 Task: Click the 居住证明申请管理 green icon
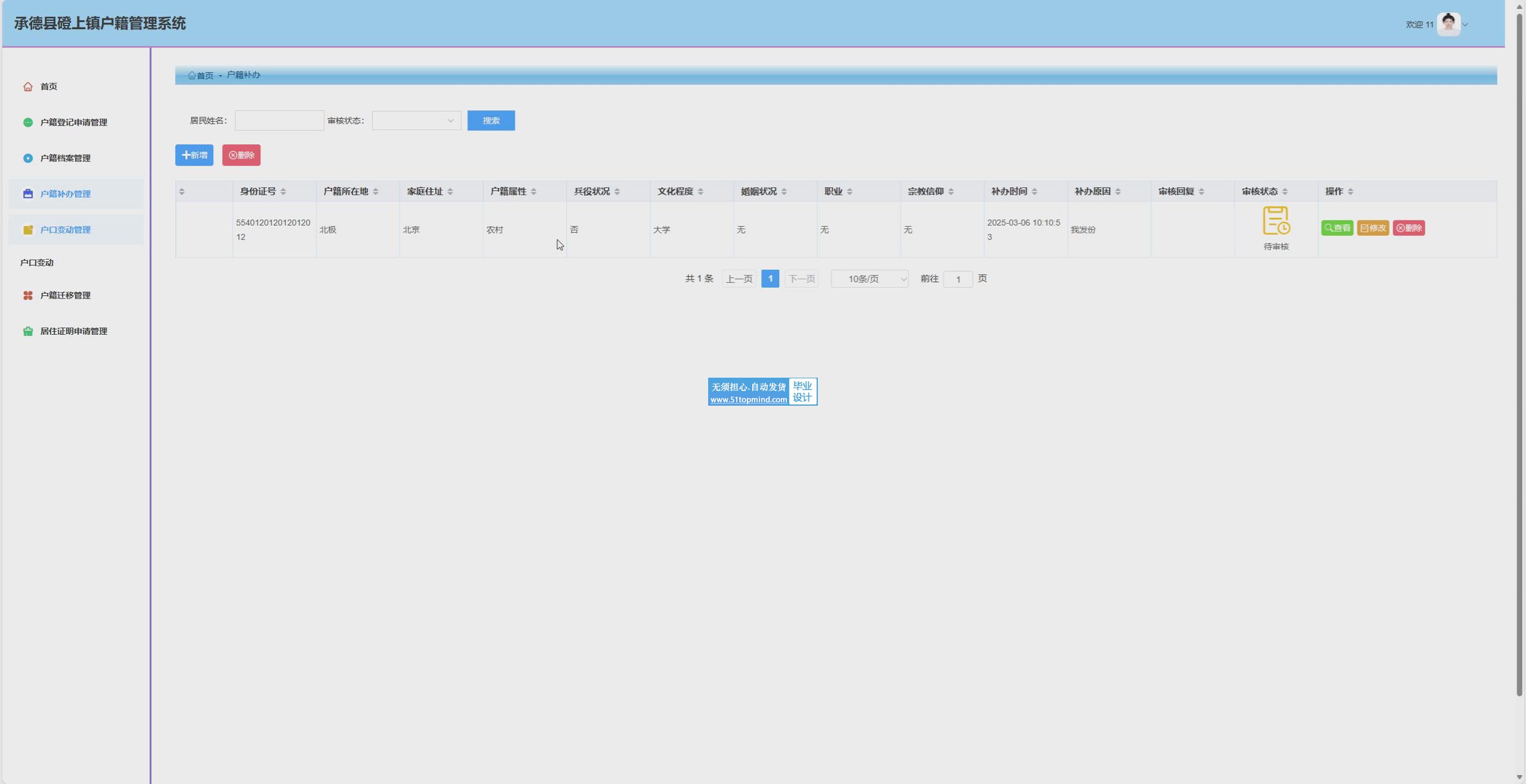pos(28,331)
